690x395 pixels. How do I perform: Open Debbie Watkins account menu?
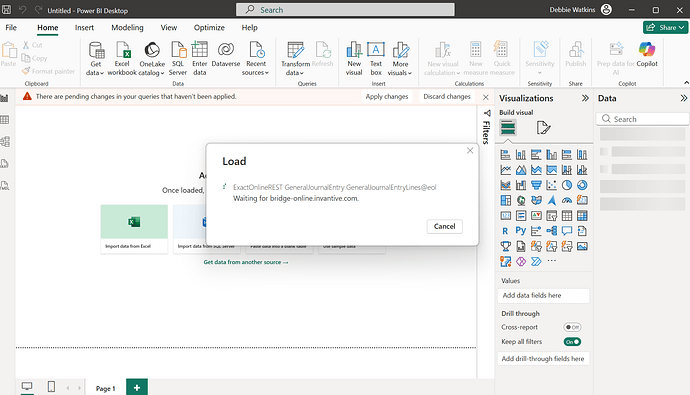pyautogui.click(x=580, y=9)
